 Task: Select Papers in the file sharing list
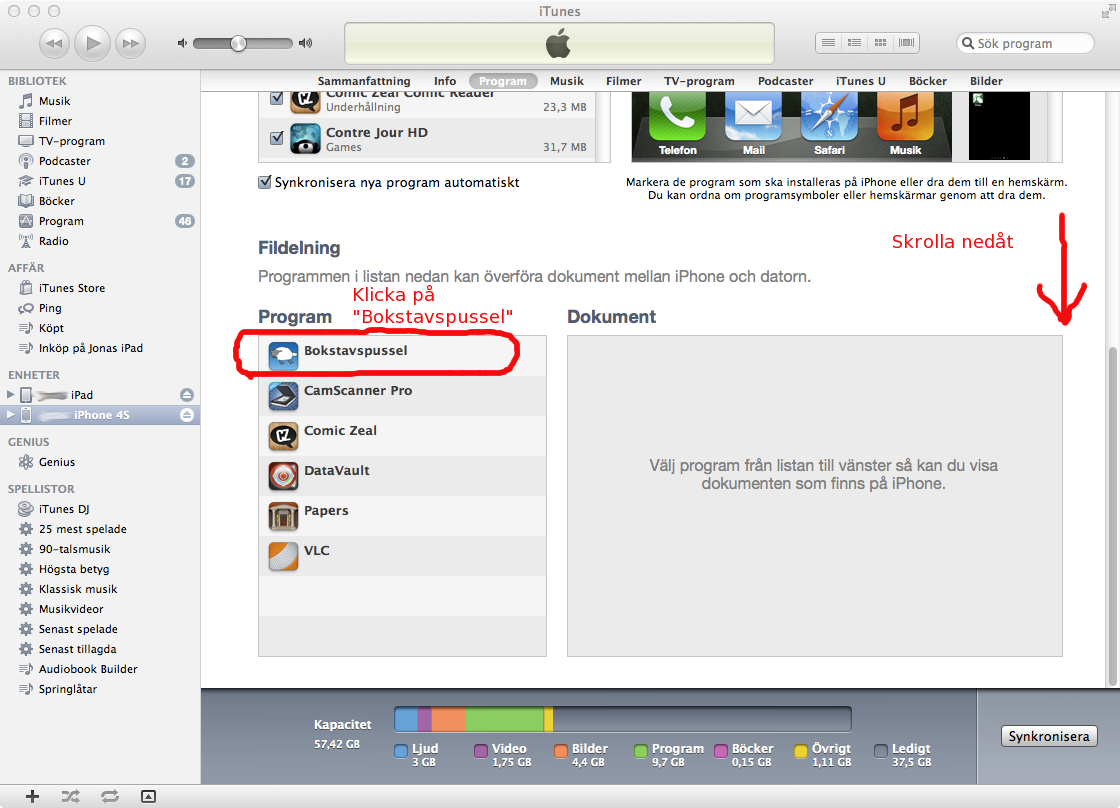(x=402, y=515)
